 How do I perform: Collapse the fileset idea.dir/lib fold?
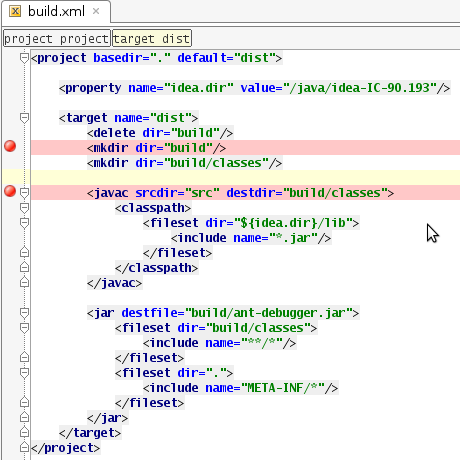pos(24,223)
